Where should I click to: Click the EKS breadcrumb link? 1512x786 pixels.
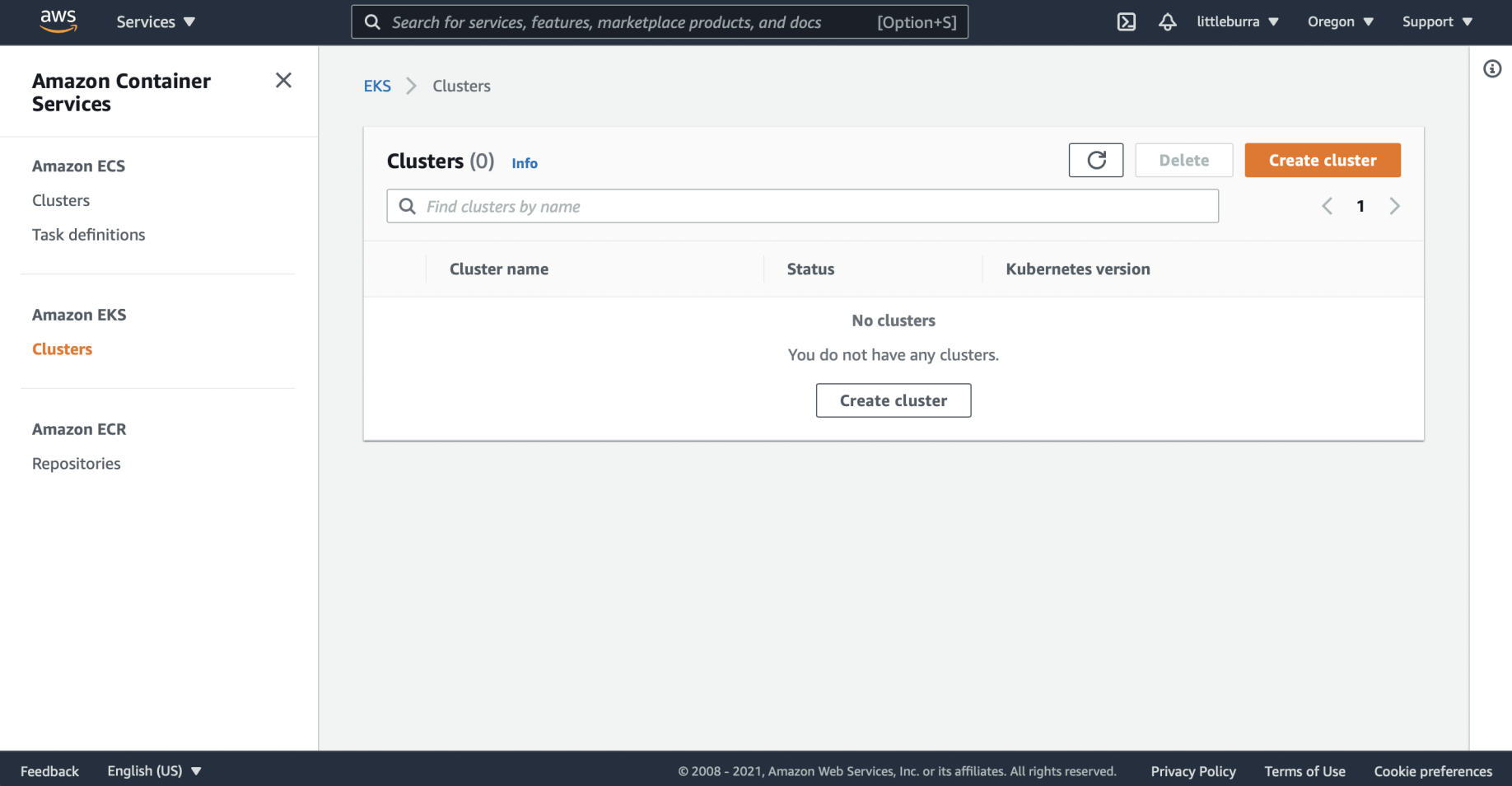377,86
